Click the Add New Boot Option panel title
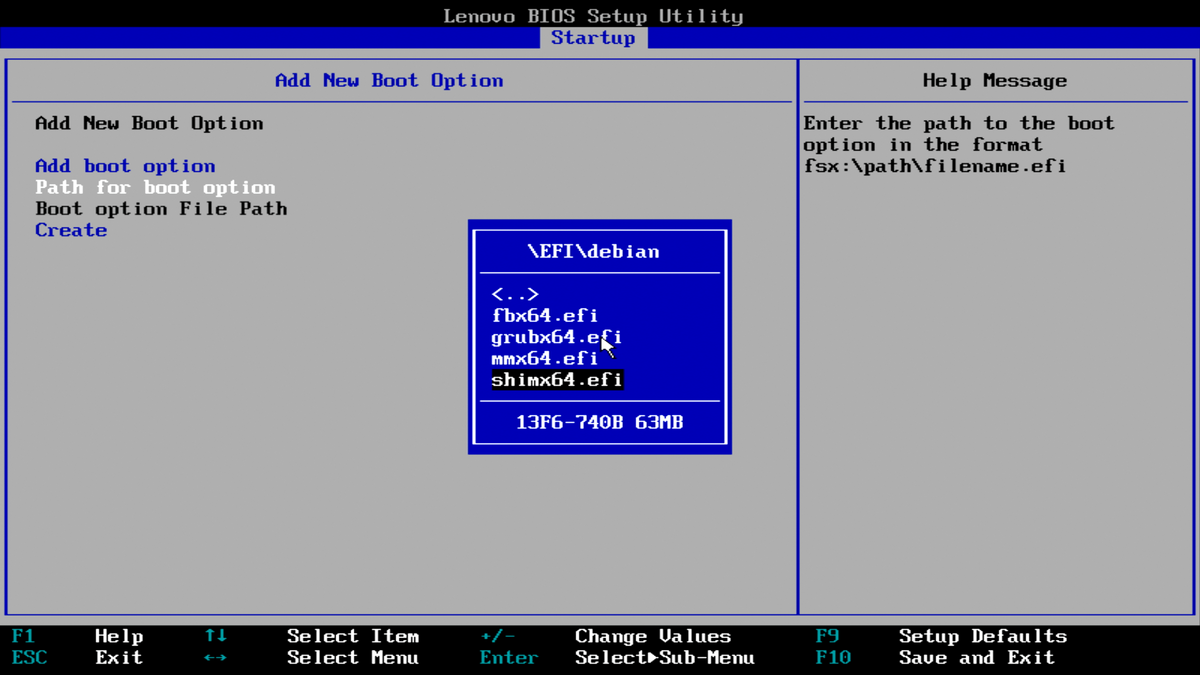The height and width of the screenshot is (675, 1200). [389, 81]
